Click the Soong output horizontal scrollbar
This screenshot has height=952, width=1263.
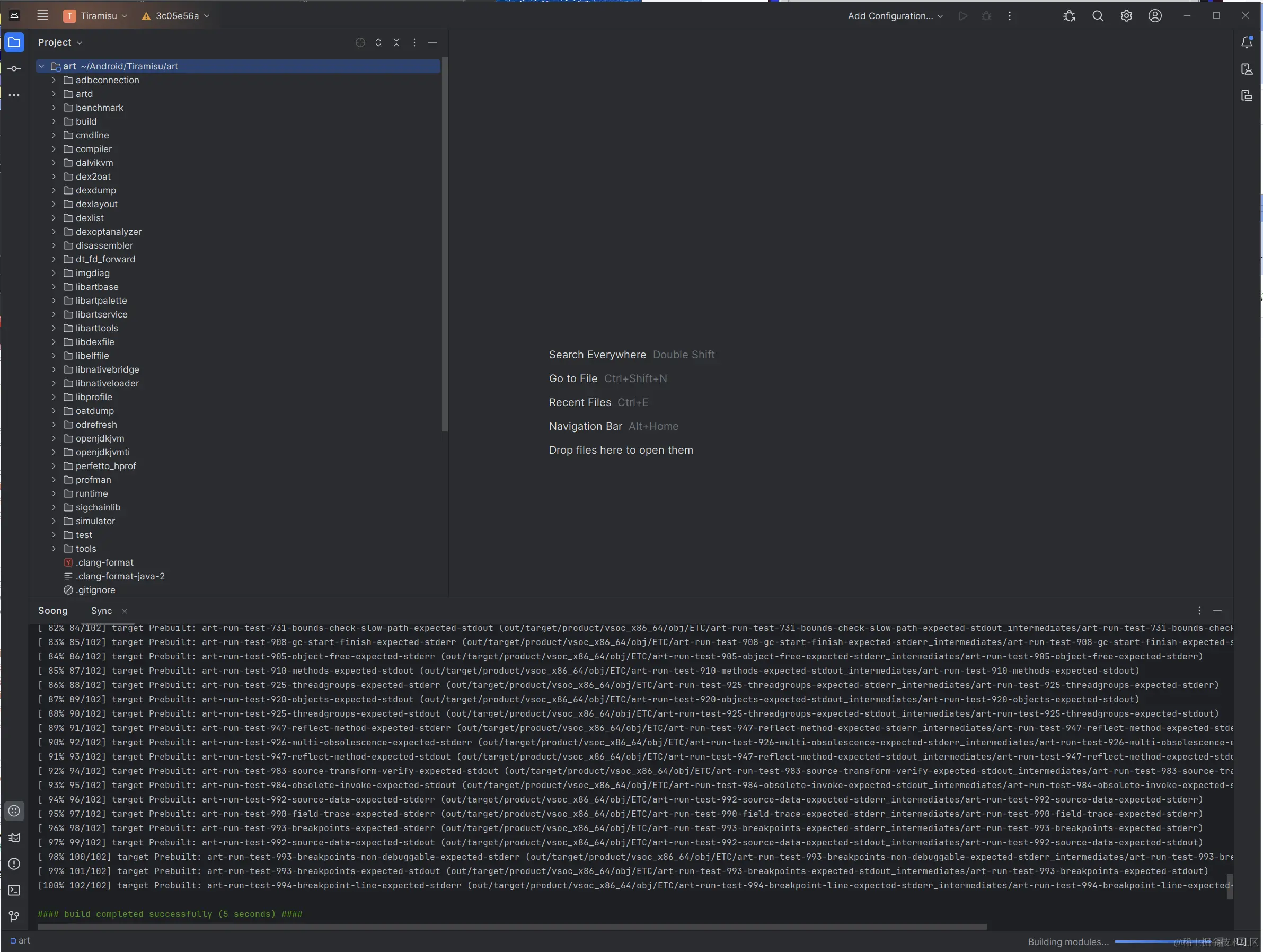[x=512, y=927]
